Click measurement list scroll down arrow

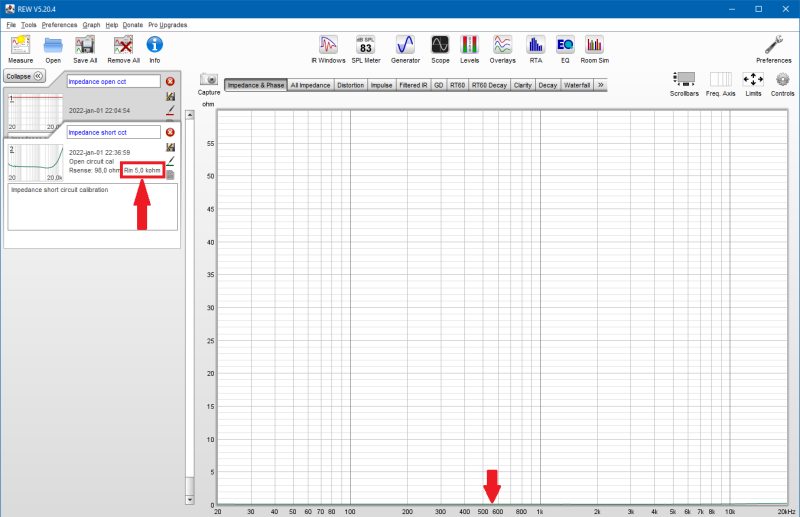(189, 500)
